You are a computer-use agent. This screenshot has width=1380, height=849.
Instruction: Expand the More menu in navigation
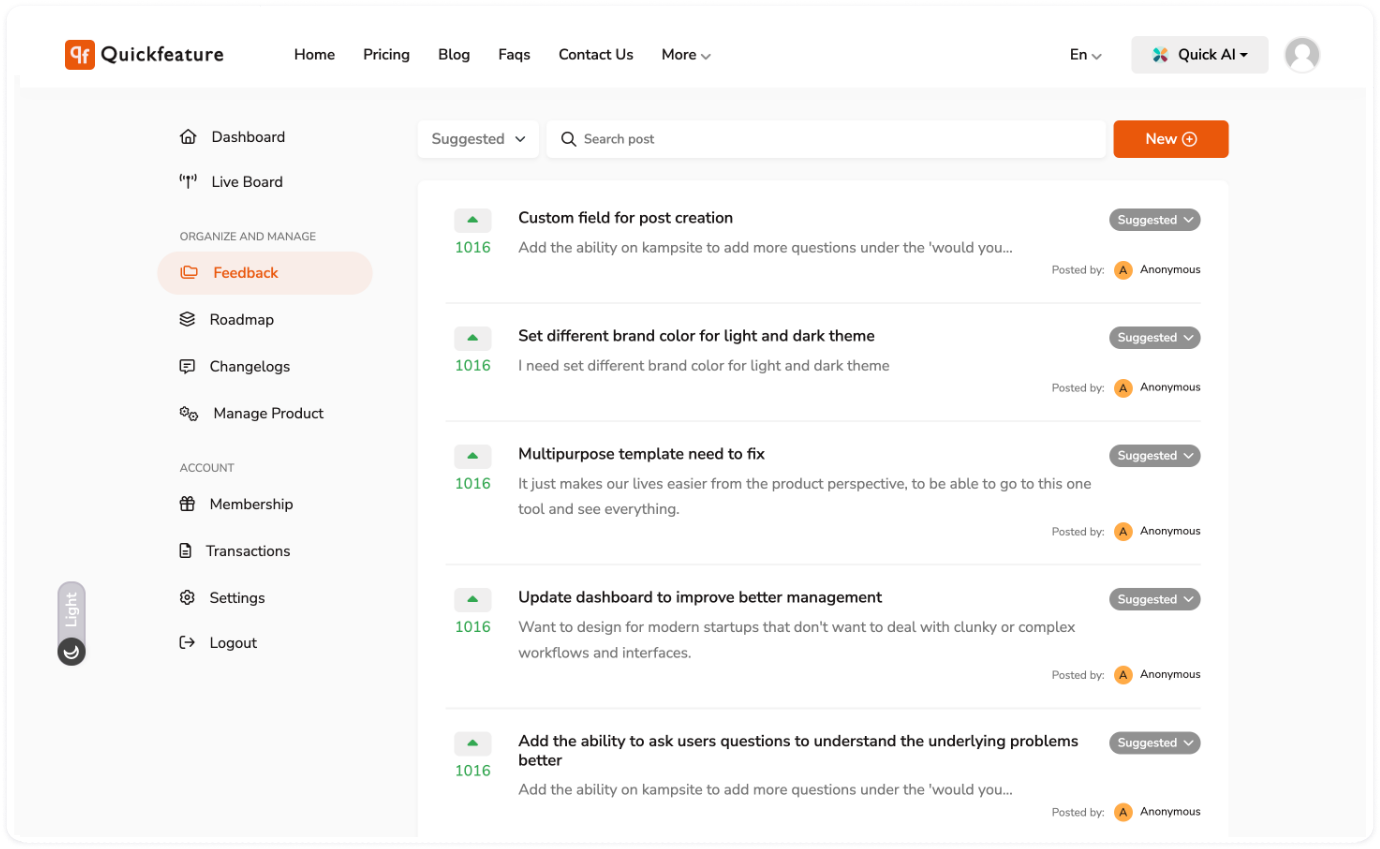click(x=685, y=55)
